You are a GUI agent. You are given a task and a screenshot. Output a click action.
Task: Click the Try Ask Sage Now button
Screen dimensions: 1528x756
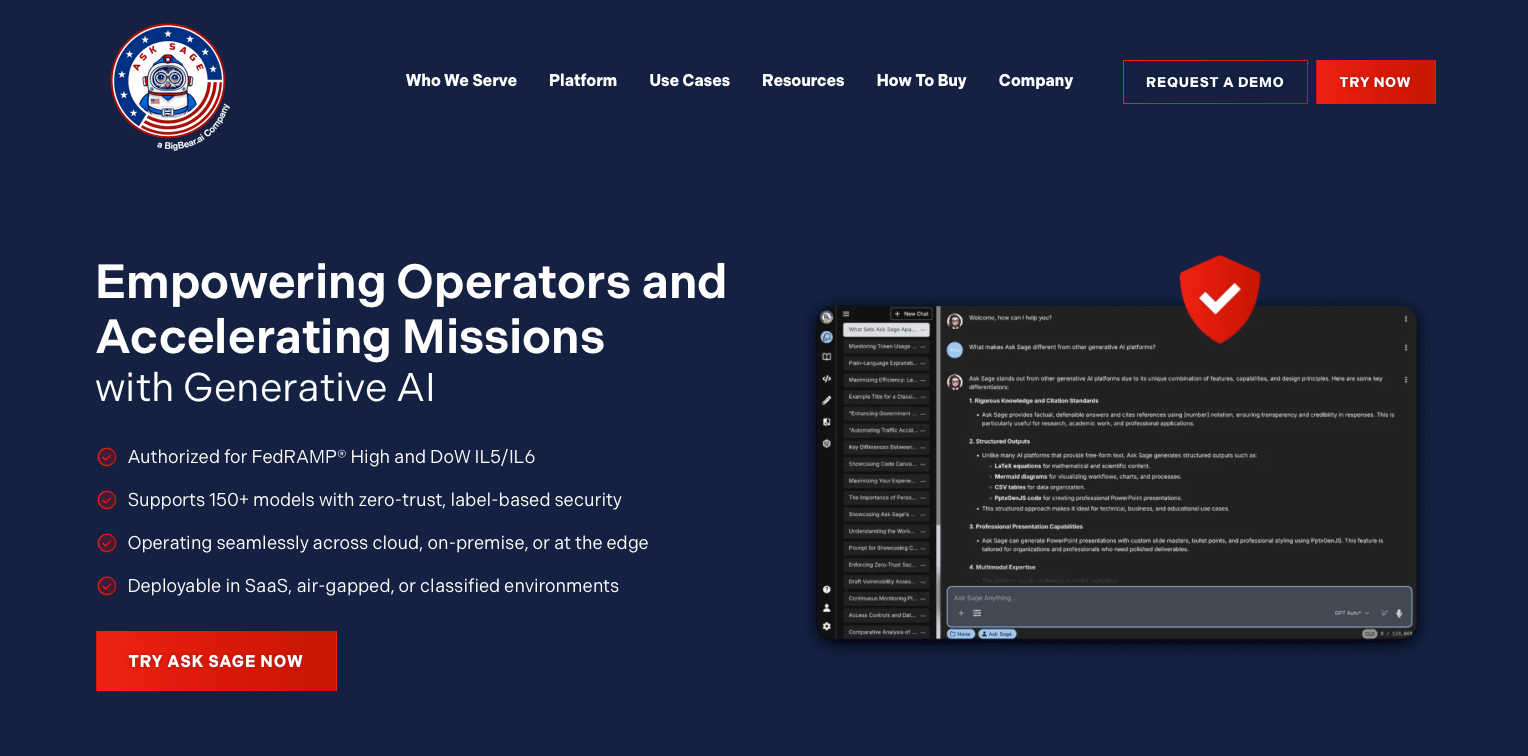coord(216,661)
